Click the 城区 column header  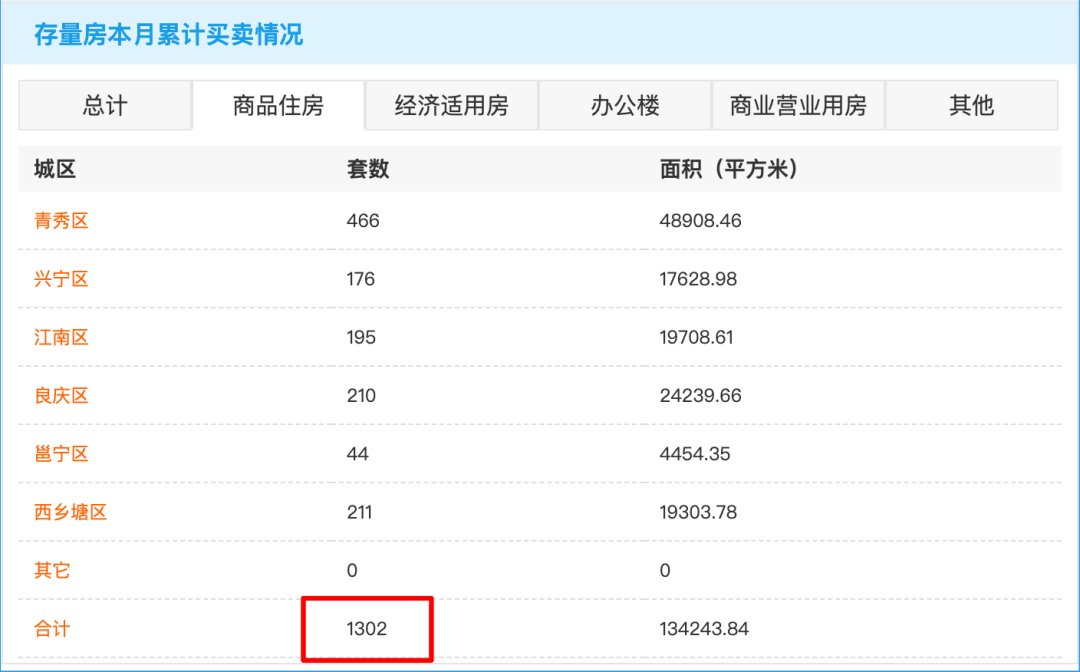55,169
